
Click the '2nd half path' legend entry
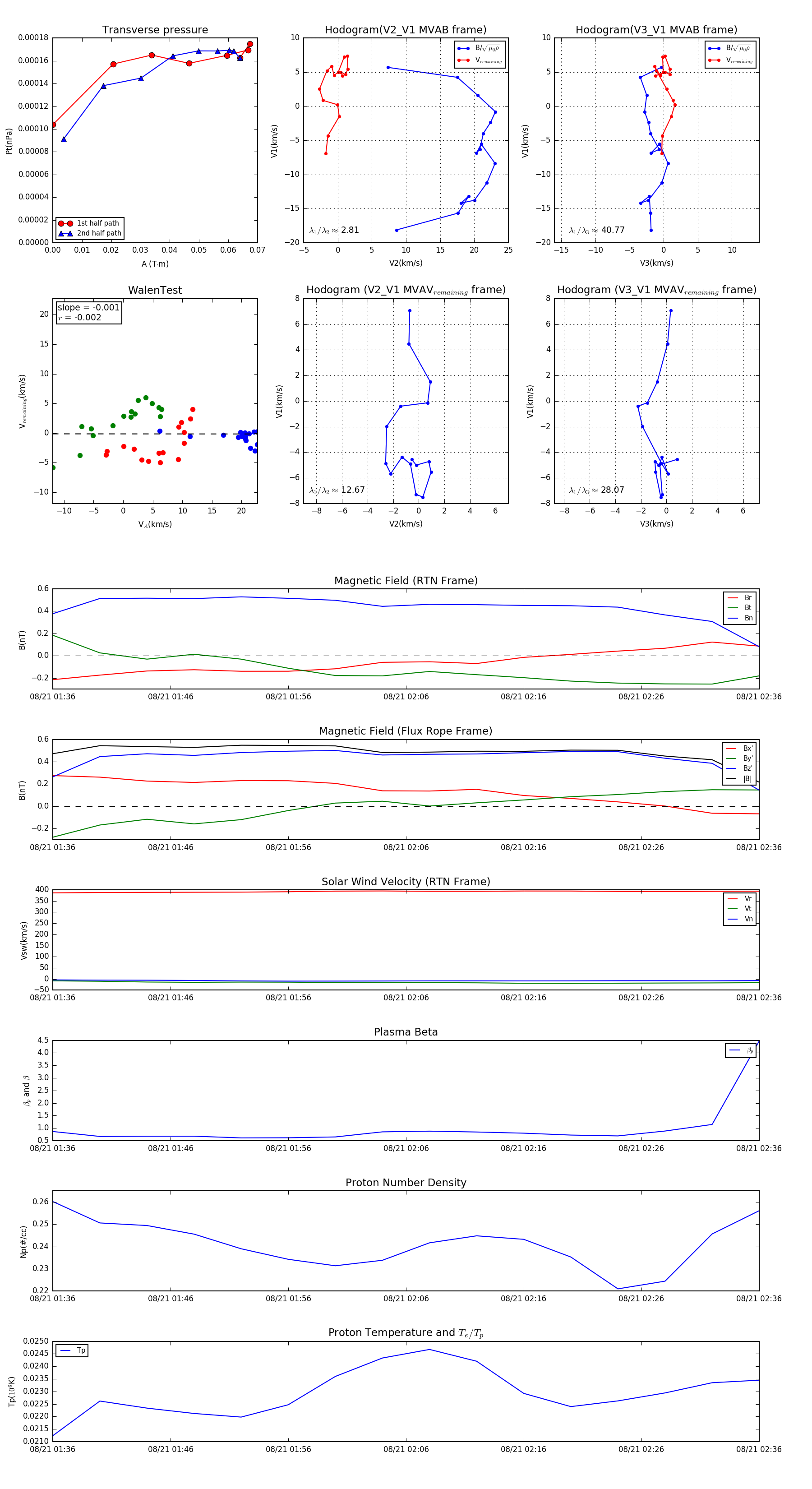pos(90,234)
